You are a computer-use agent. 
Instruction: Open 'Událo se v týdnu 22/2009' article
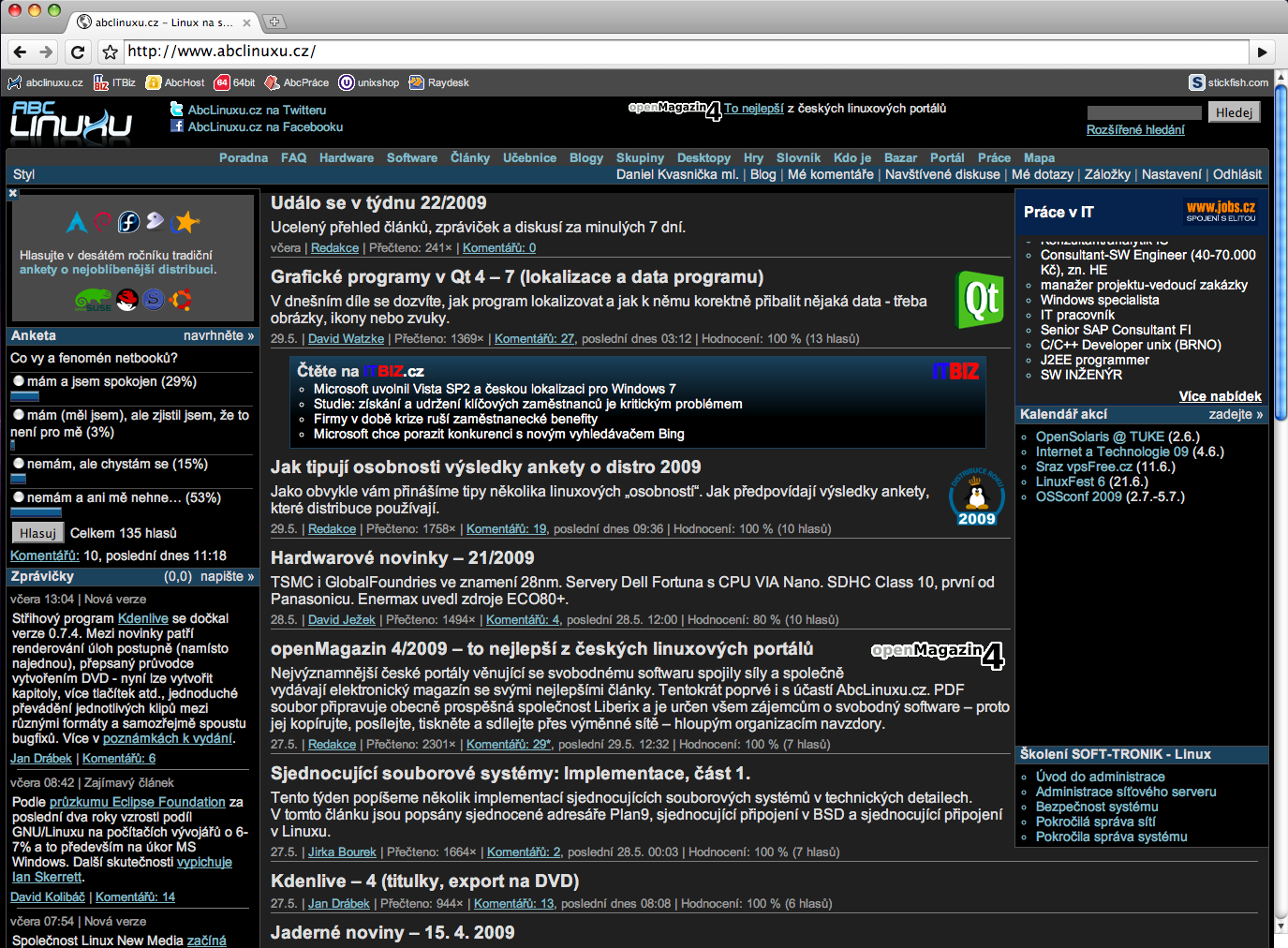point(378,202)
